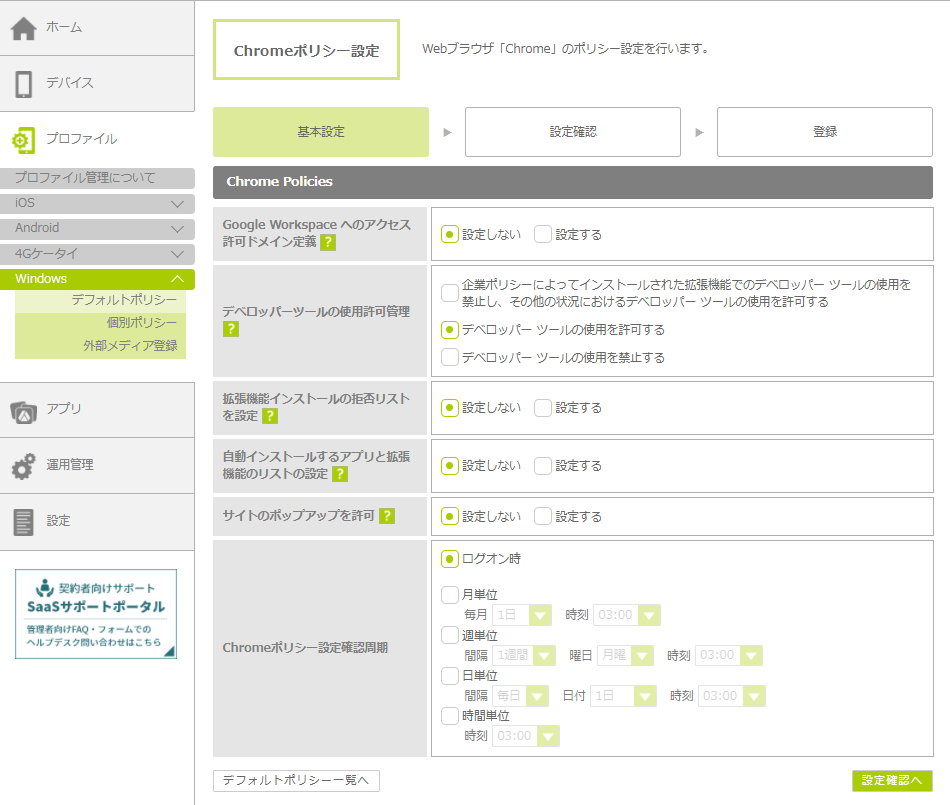The width and height of the screenshot is (950, 805).
Task: Open Devices via the phone icon
Action: click(24, 84)
